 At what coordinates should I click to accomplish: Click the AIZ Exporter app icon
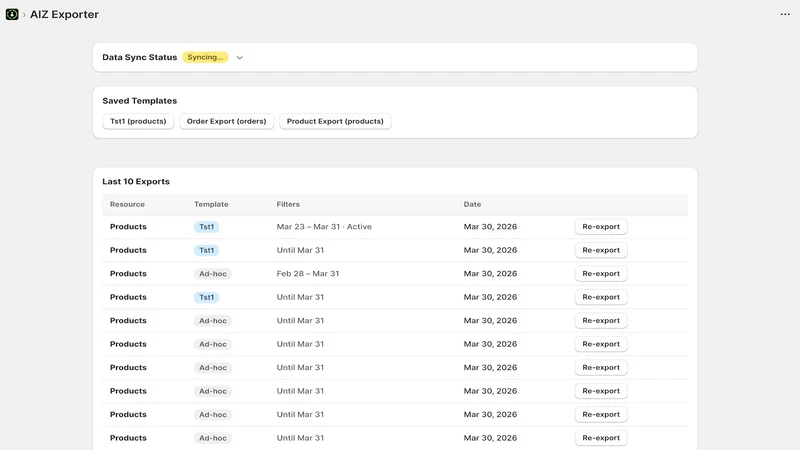[12, 14]
